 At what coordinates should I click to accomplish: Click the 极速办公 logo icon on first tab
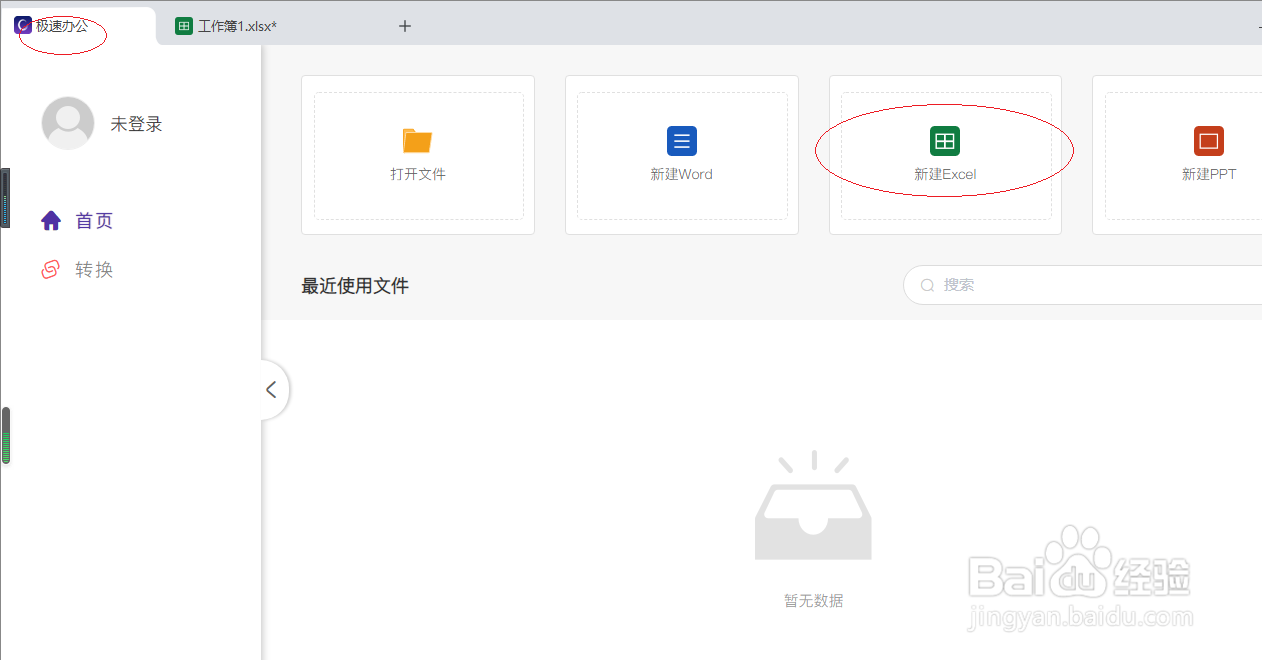tap(22, 24)
